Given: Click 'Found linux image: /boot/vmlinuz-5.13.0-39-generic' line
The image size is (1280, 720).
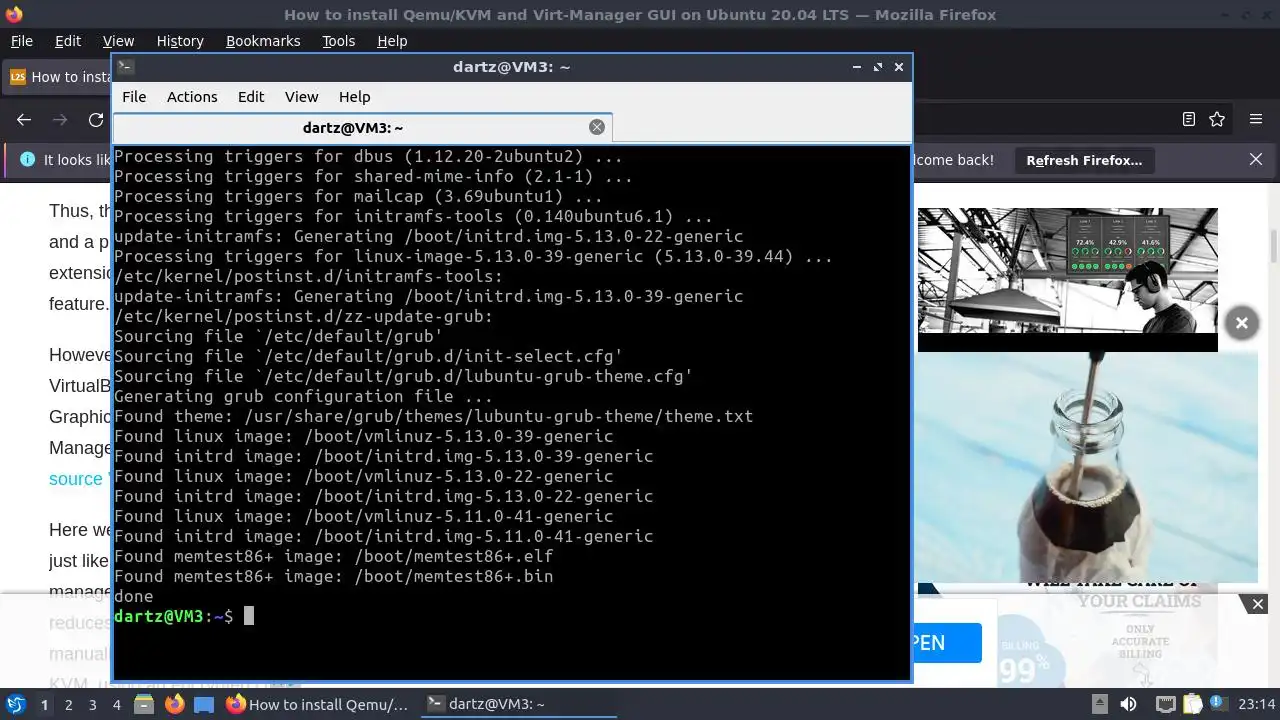Looking at the screenshot, I should tap(363, 436).
